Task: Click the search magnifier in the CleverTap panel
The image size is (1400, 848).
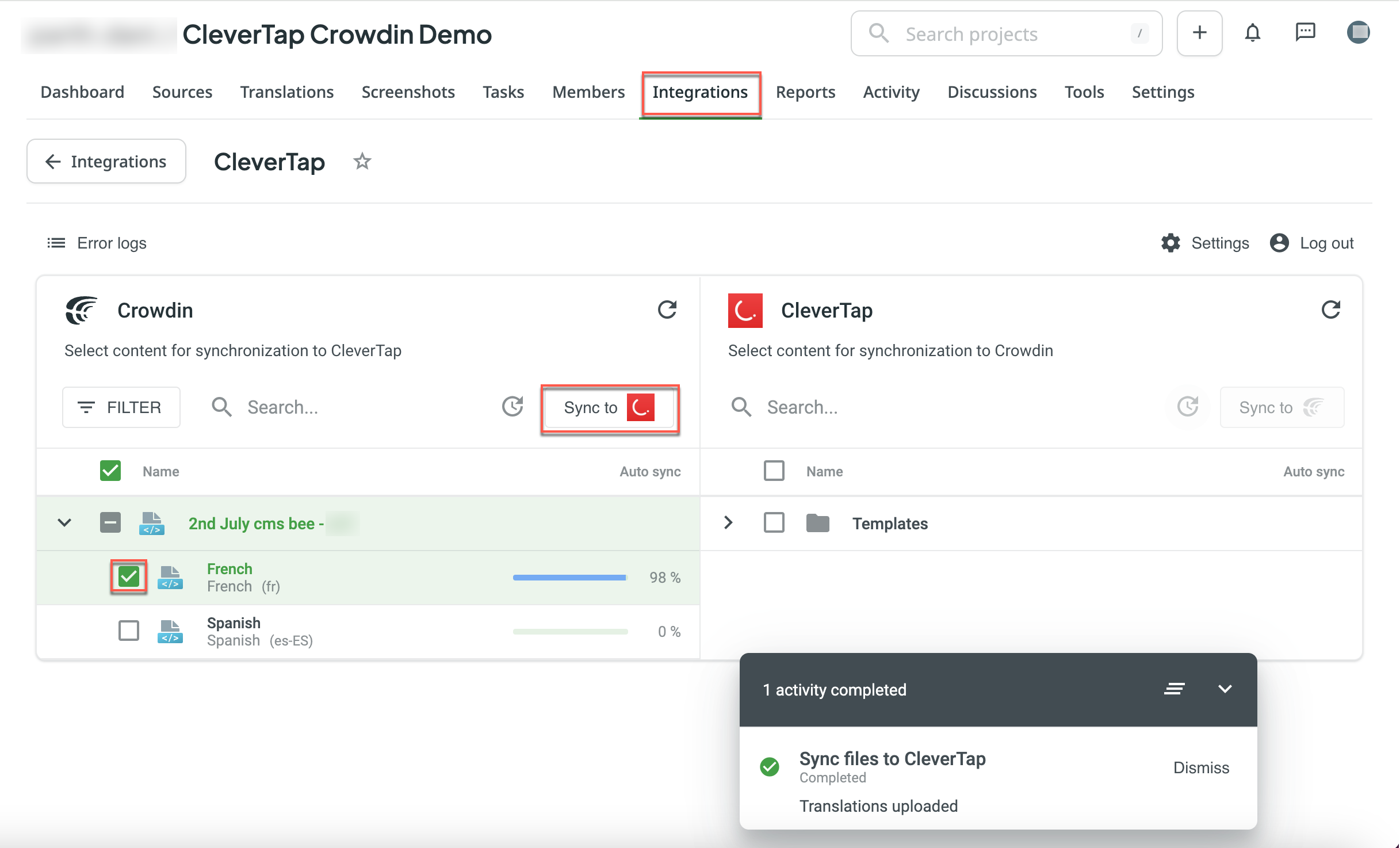Action: tap(741, 407)
